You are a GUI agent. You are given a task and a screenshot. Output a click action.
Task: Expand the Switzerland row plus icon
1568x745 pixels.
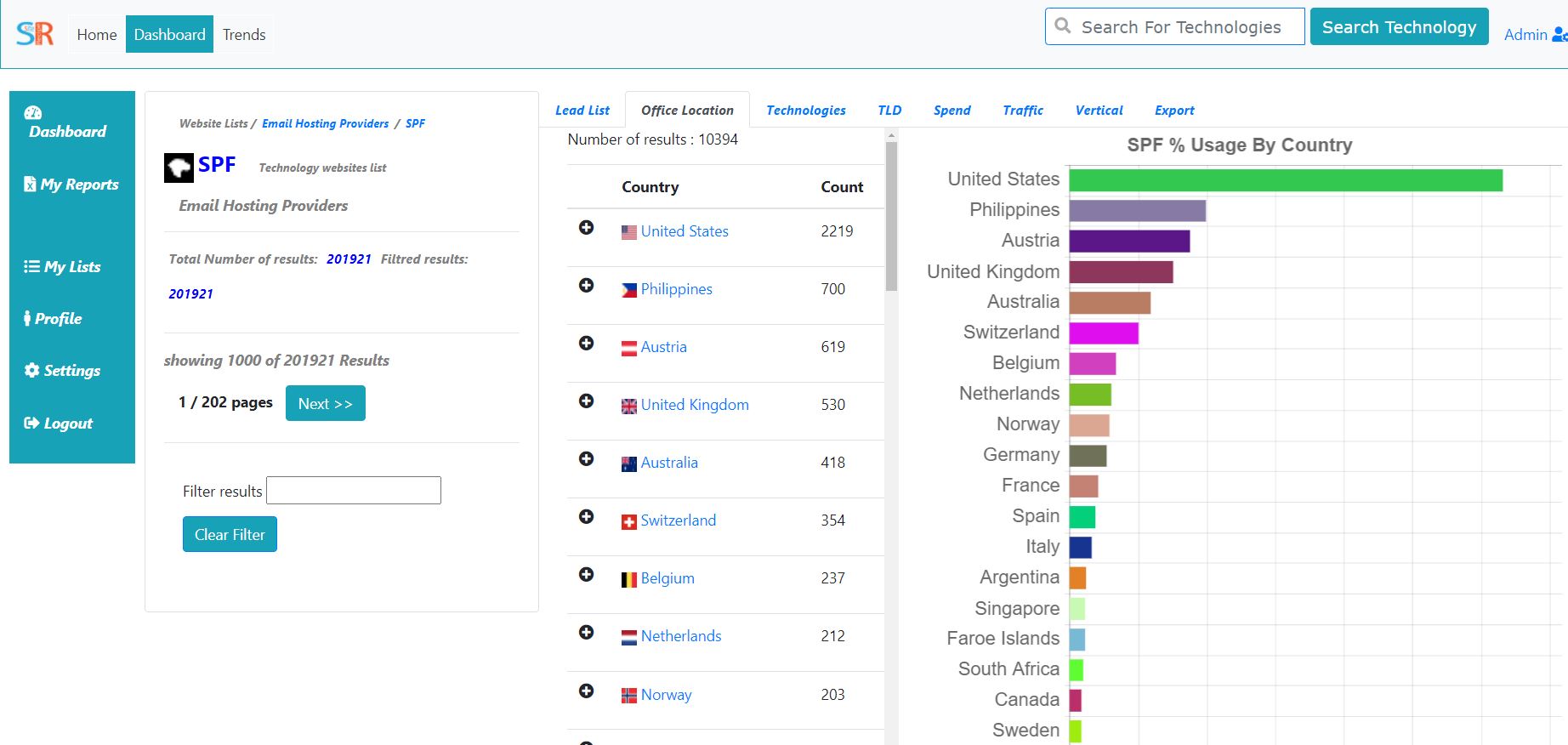586,516
